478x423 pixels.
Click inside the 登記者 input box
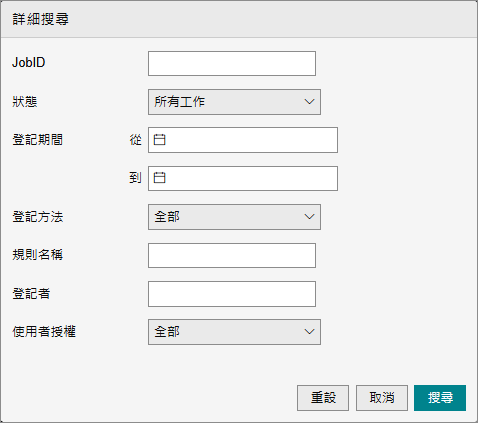(x=232, y=294)
